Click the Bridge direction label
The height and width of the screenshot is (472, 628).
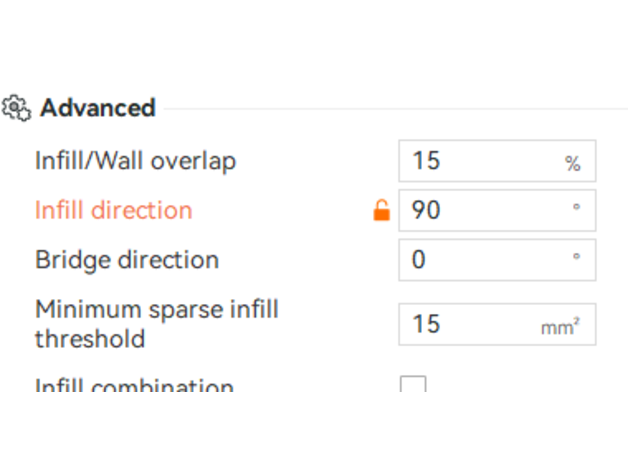tap(126, 260)
